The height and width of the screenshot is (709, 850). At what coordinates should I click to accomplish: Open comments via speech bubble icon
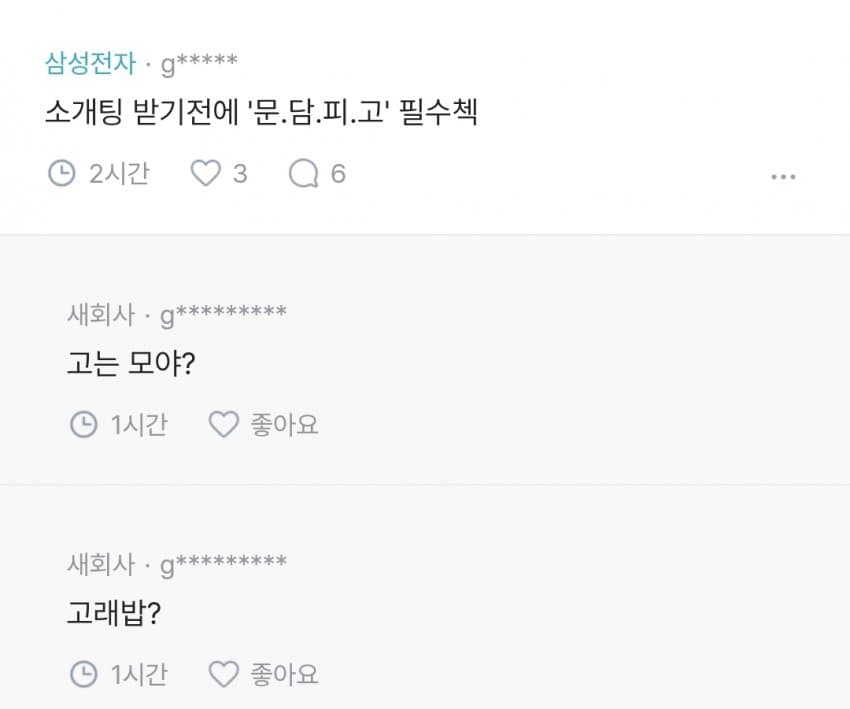(x=304, y=173)
